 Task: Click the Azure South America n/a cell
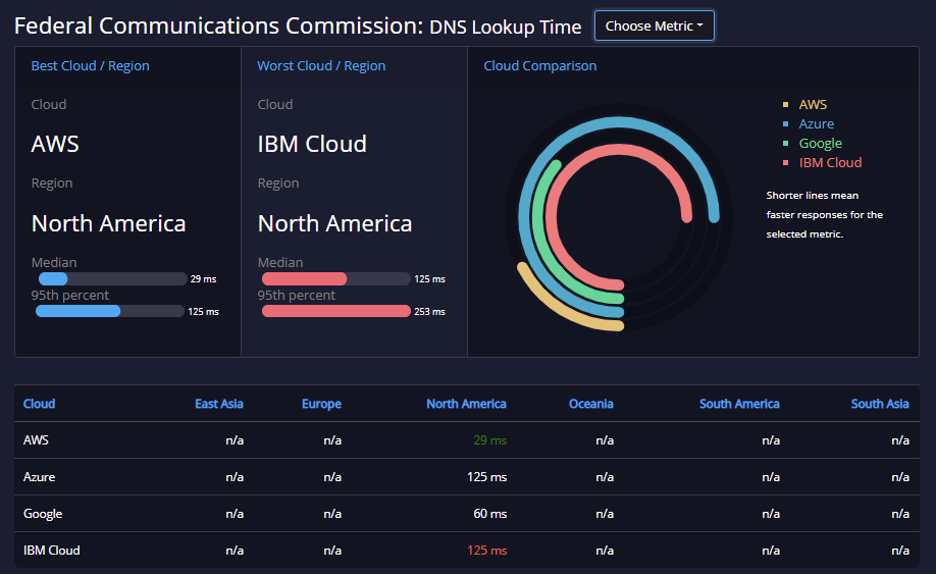coord(771,477)
